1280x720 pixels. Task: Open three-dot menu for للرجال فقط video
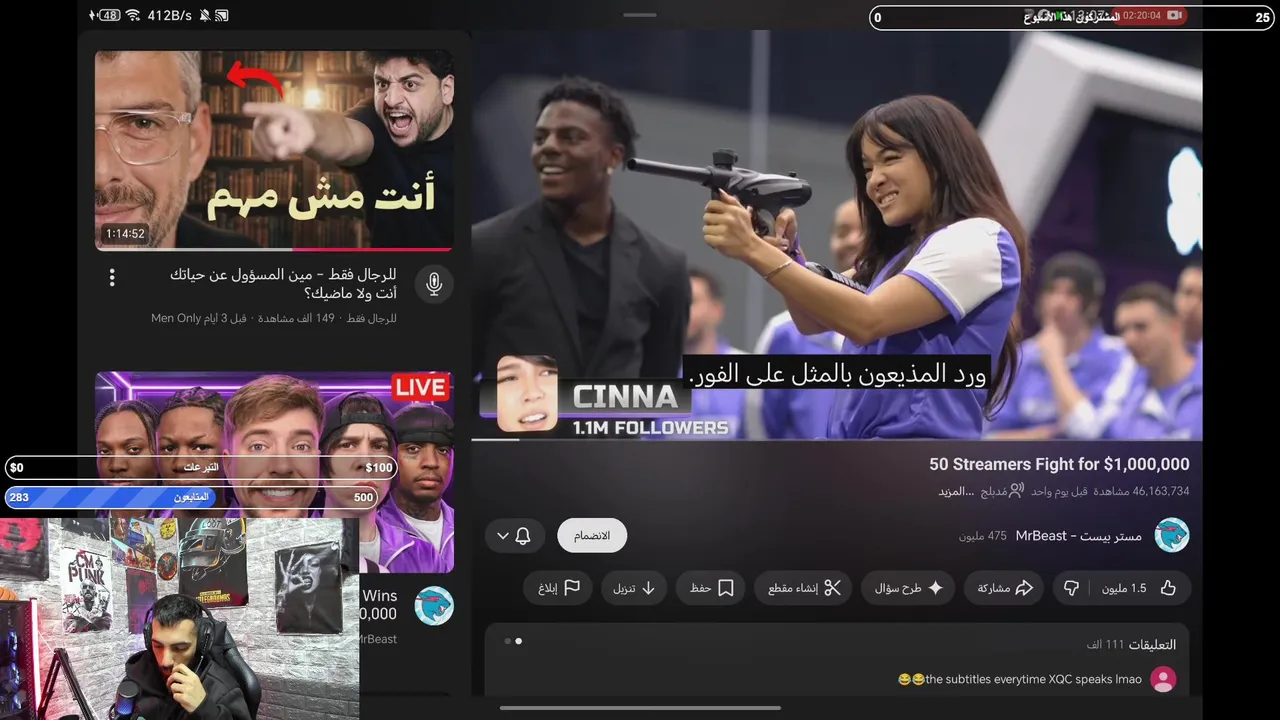tap(112, 277)
